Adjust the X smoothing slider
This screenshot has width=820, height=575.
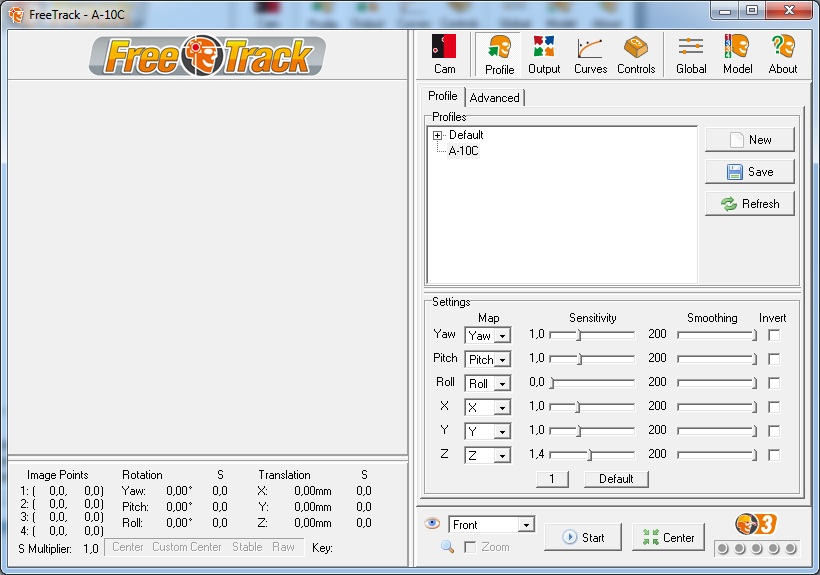pyautogui.click(x=716, y=407)
